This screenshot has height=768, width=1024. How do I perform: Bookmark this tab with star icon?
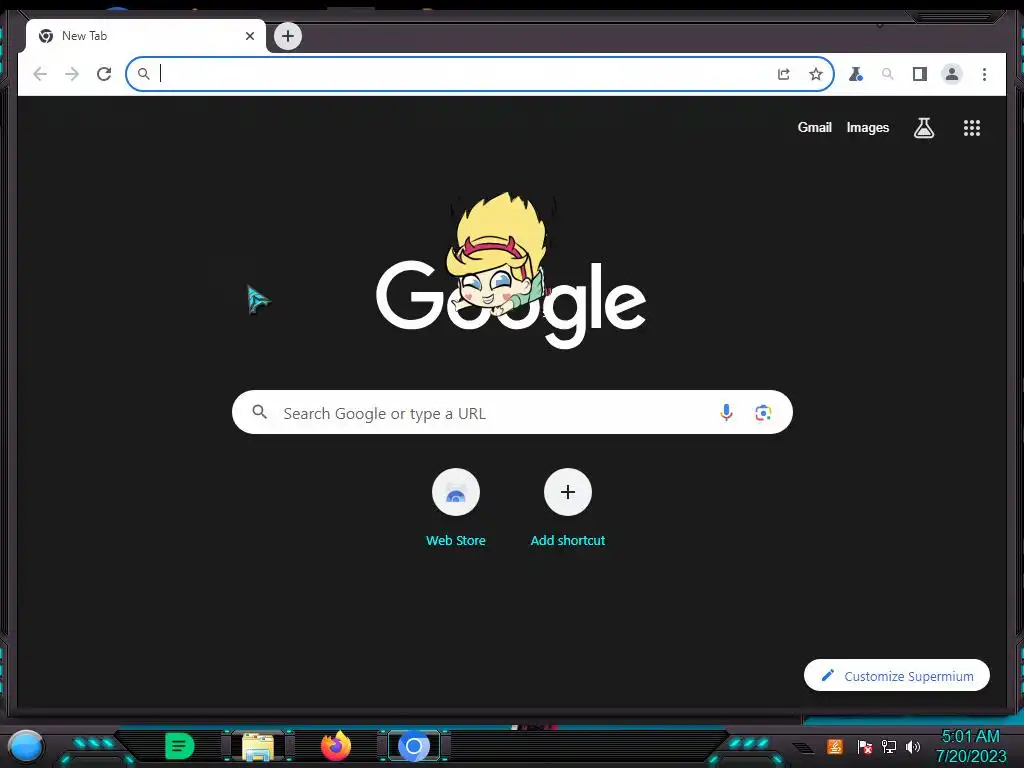(816, 74)
